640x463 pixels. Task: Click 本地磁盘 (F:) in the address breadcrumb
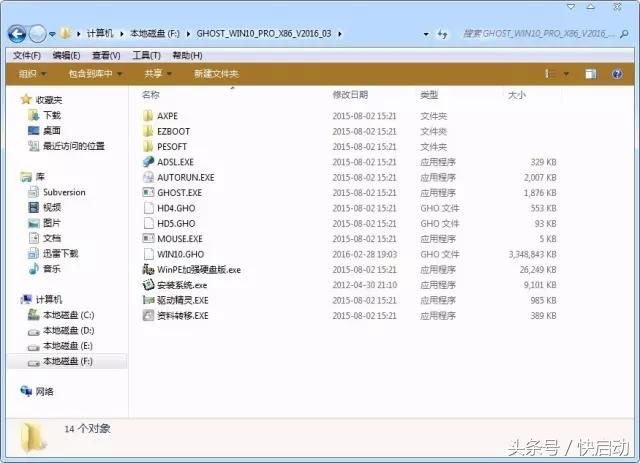click(x=155, y=33)
